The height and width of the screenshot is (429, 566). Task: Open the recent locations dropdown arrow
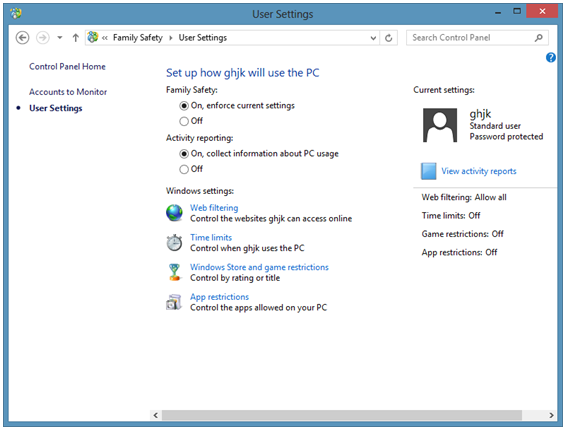click(x=60, y=38)
